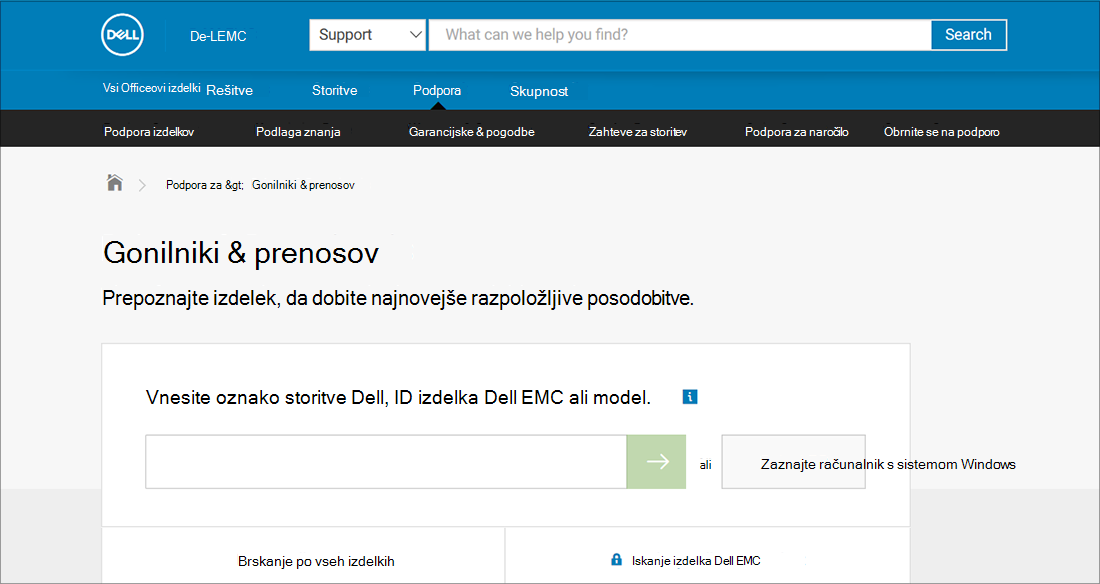Click Obrnite se na podporo
Screen dimensions: 1100x584
(x=941, y=132)
